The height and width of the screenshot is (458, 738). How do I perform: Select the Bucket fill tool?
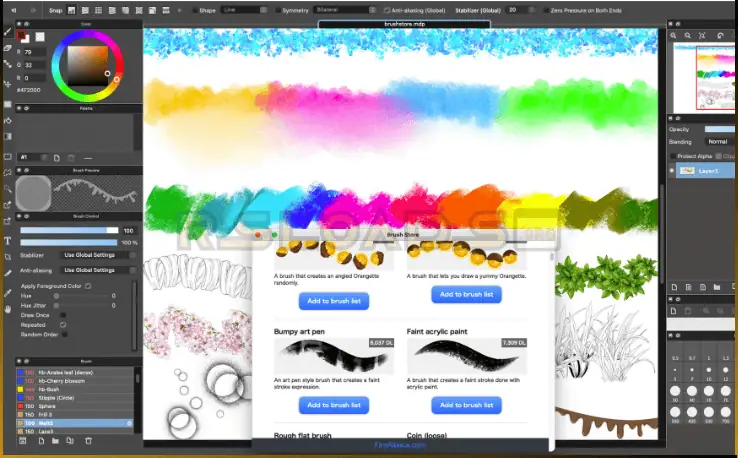tap(7, 120)
